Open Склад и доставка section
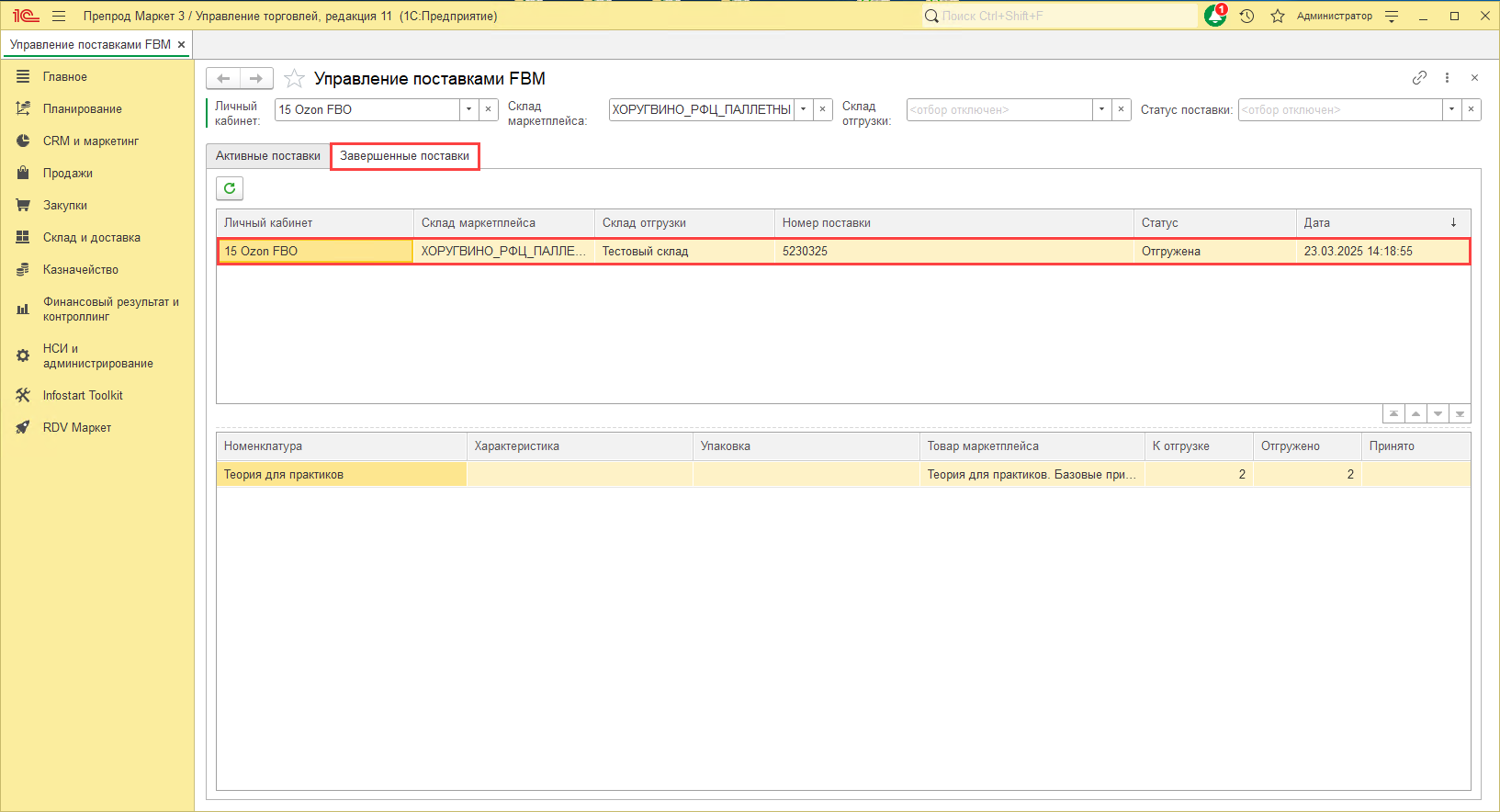Viewport: 1500px width, 812px height. click(x=92, y=237)
